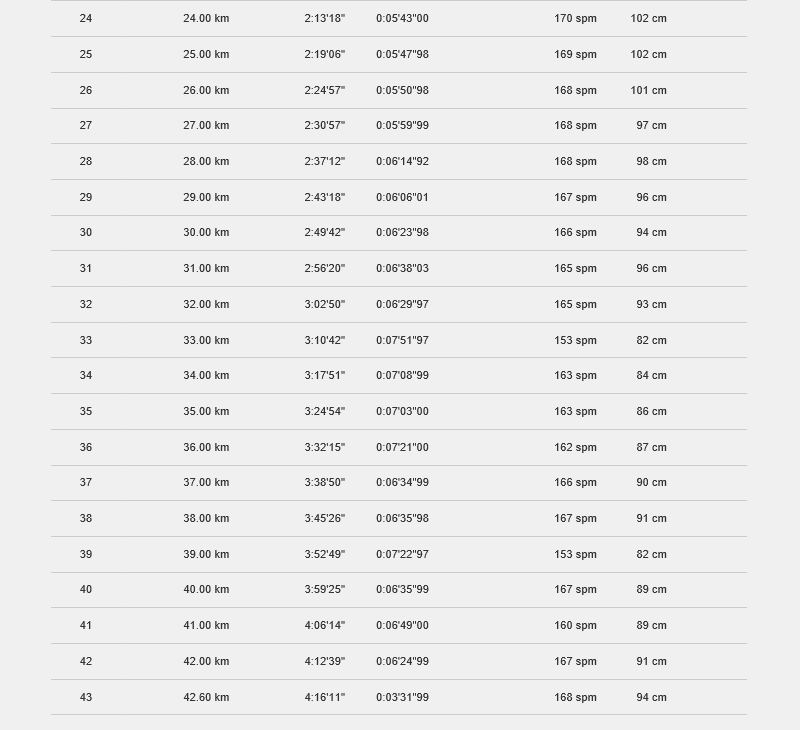The height and width of the screenshot is (730, 800).
Task: Select elapsed time 3:02'50"
Action: pos(324,305)
